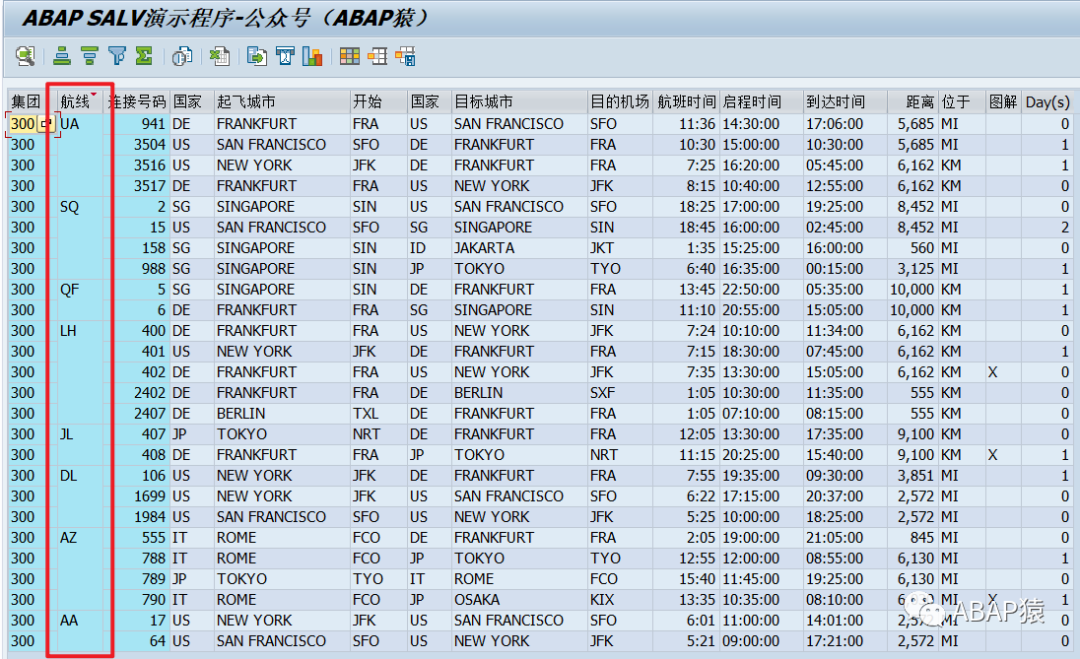Select the 连接号码 column header
1080x659 pixels.
pos(137,102)
